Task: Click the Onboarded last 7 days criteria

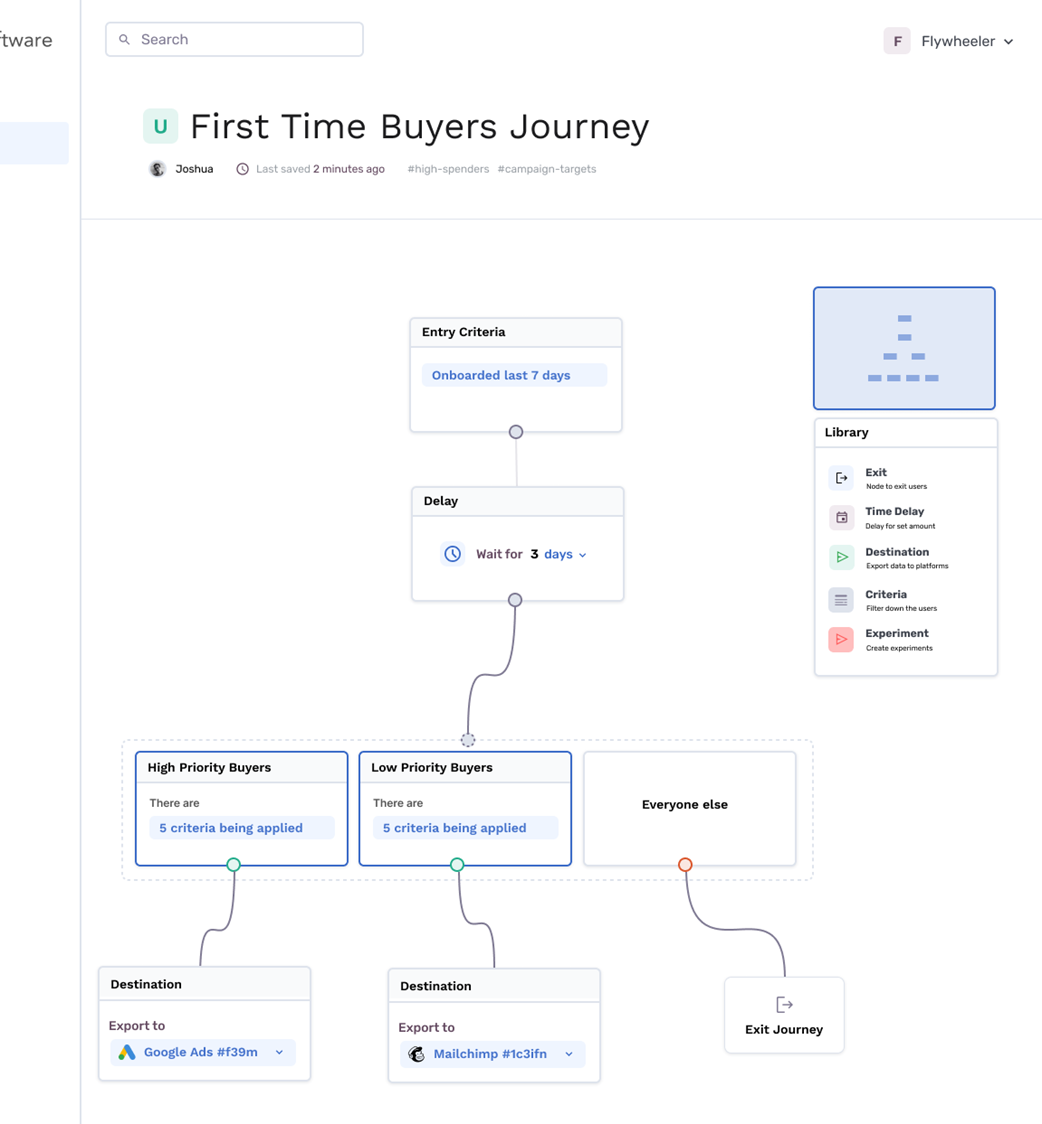Action: (x=515, y=375)
